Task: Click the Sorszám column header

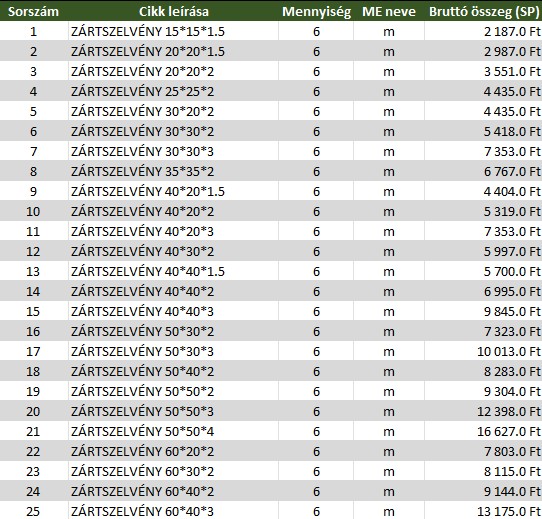Action: point(34,11)
